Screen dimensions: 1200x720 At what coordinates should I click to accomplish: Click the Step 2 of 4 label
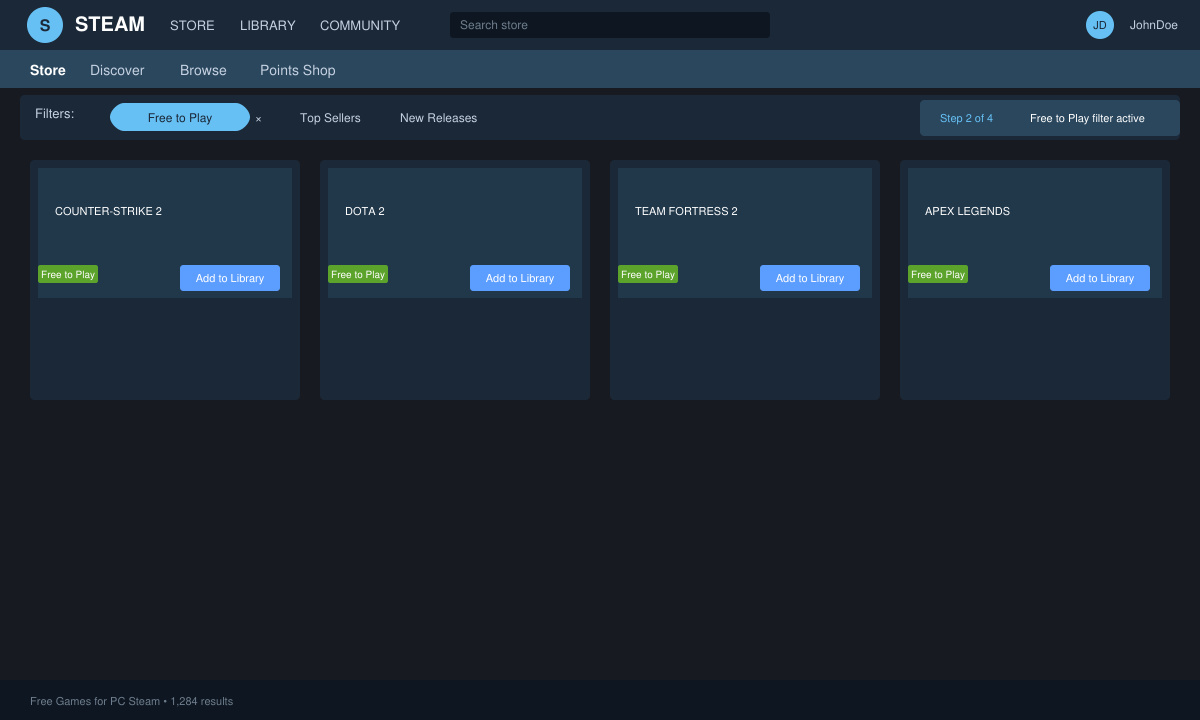[966, 118]
